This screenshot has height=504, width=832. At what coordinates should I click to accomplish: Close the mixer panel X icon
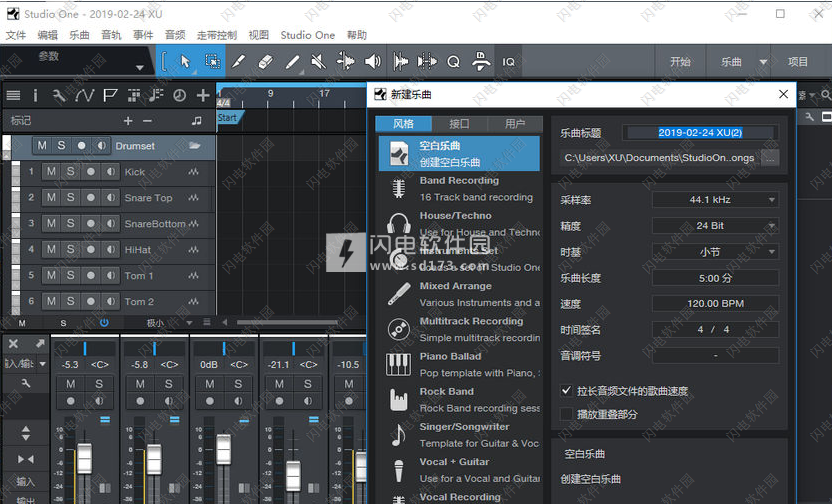coord(13,344)
